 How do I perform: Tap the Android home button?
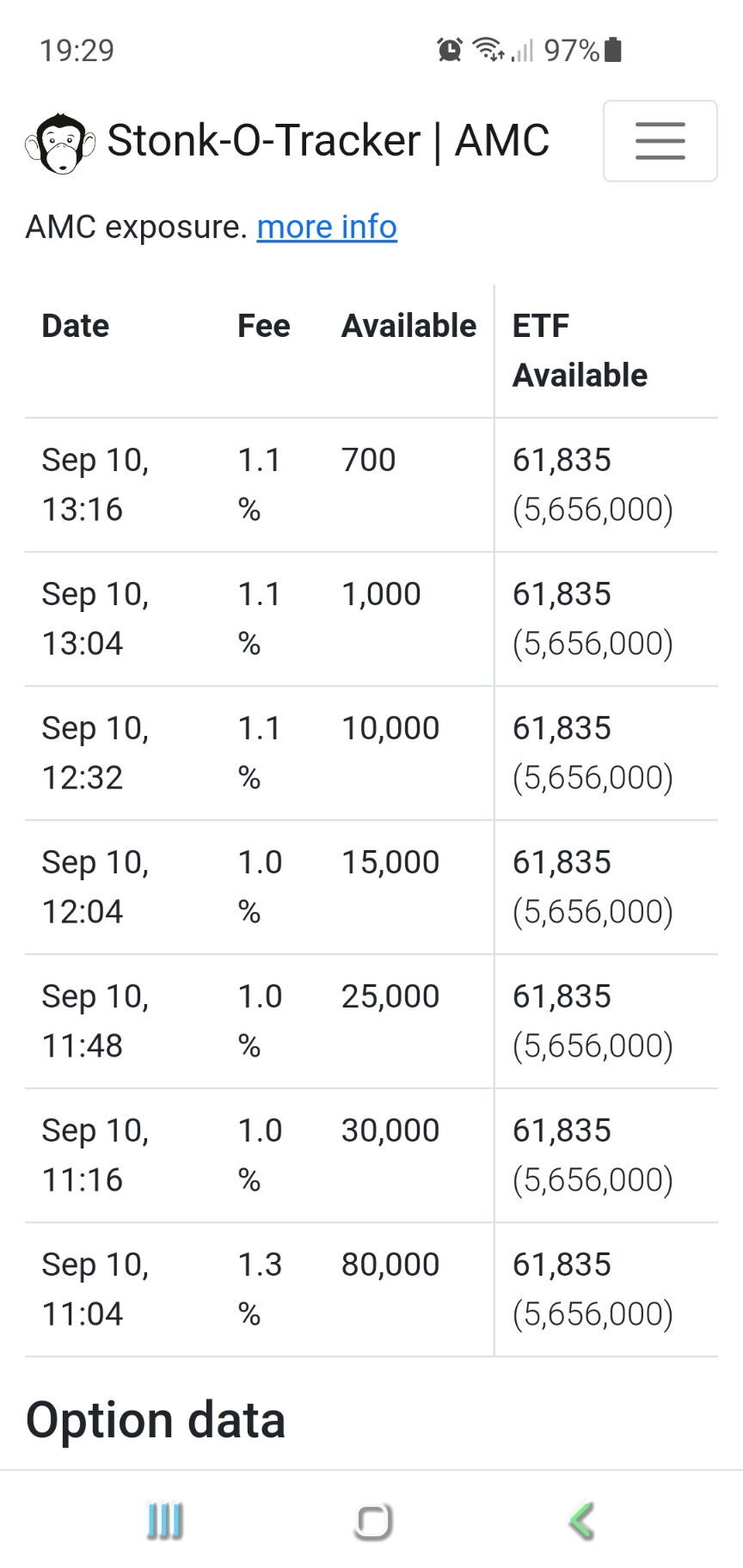(x=373, y=1522)
